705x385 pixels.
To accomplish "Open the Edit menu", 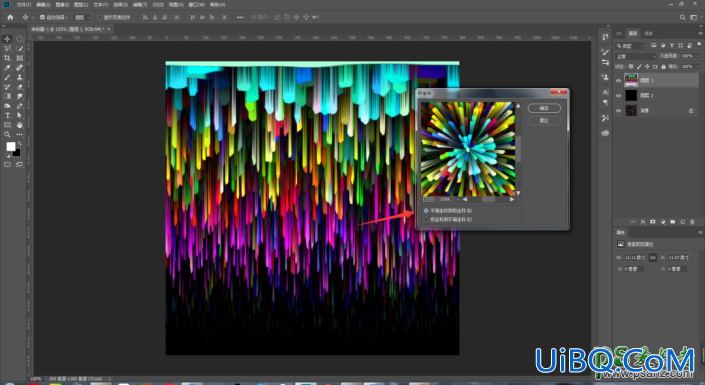I will (x=43, y=4).
